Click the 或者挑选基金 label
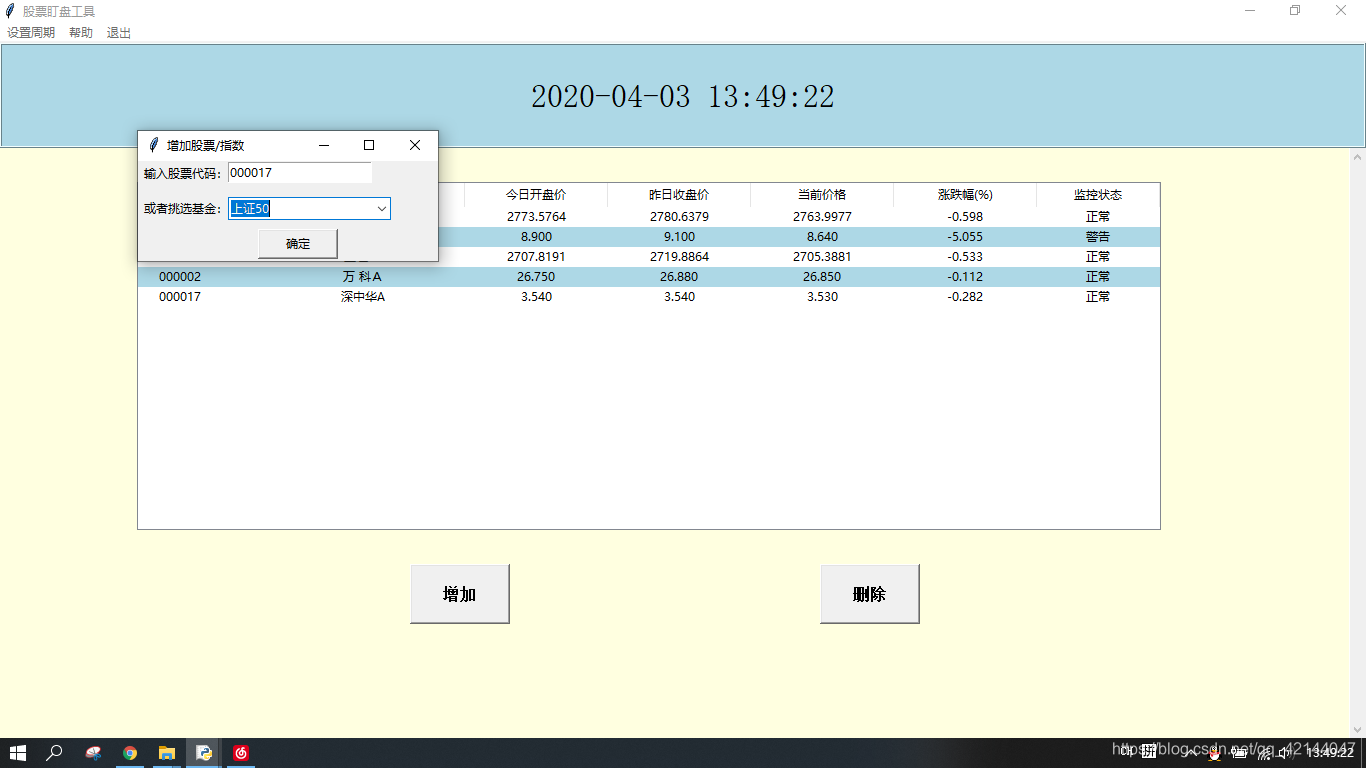Image resolution: width=1366 pixels, height=768 pixels. pos(183,209)
